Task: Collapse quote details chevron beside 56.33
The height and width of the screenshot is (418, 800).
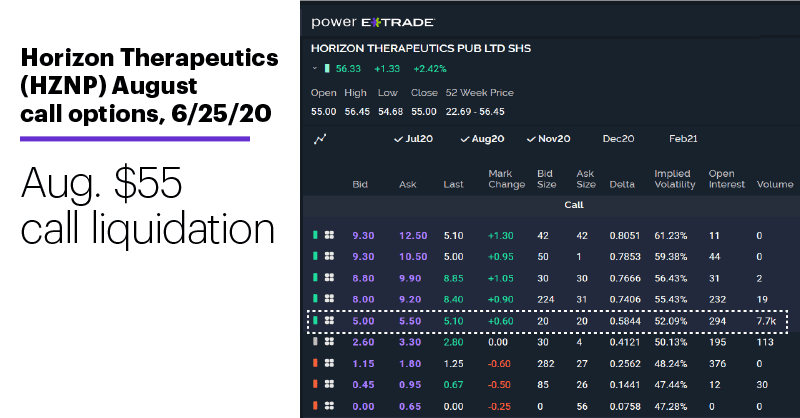Action: 315,68
